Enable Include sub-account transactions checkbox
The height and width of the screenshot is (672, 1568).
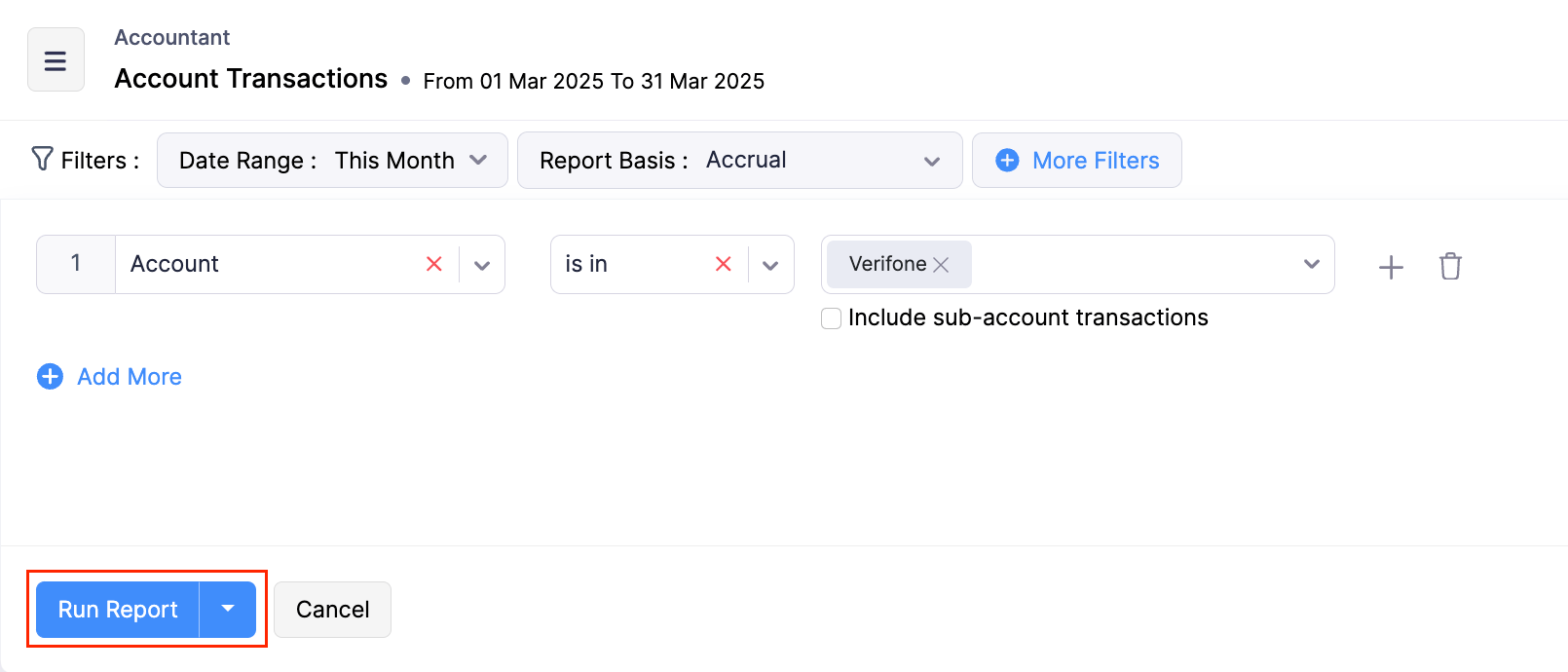pyautogui.click(x=832, y=318)
